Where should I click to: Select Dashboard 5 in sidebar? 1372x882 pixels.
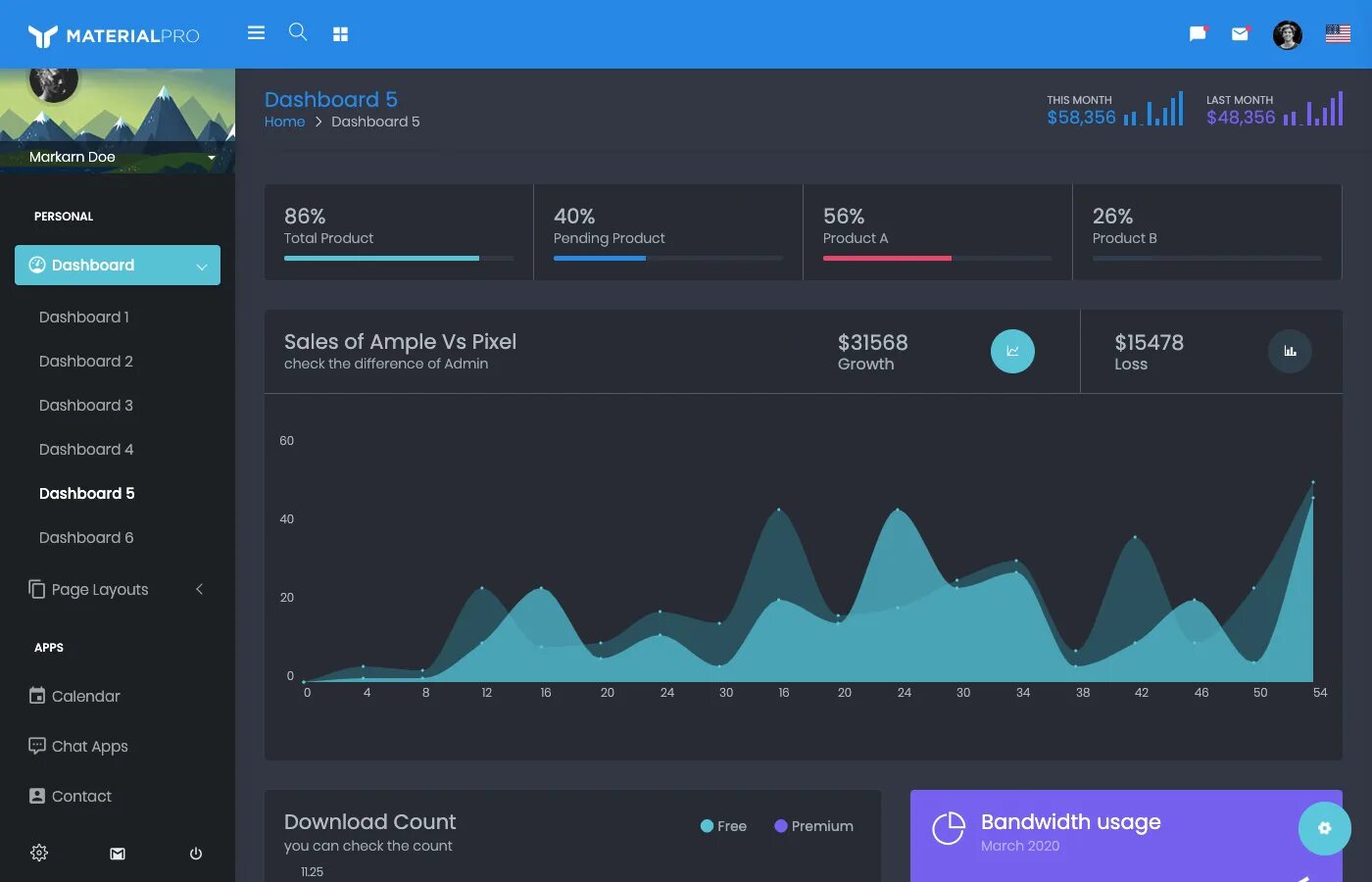pos(87,494)
